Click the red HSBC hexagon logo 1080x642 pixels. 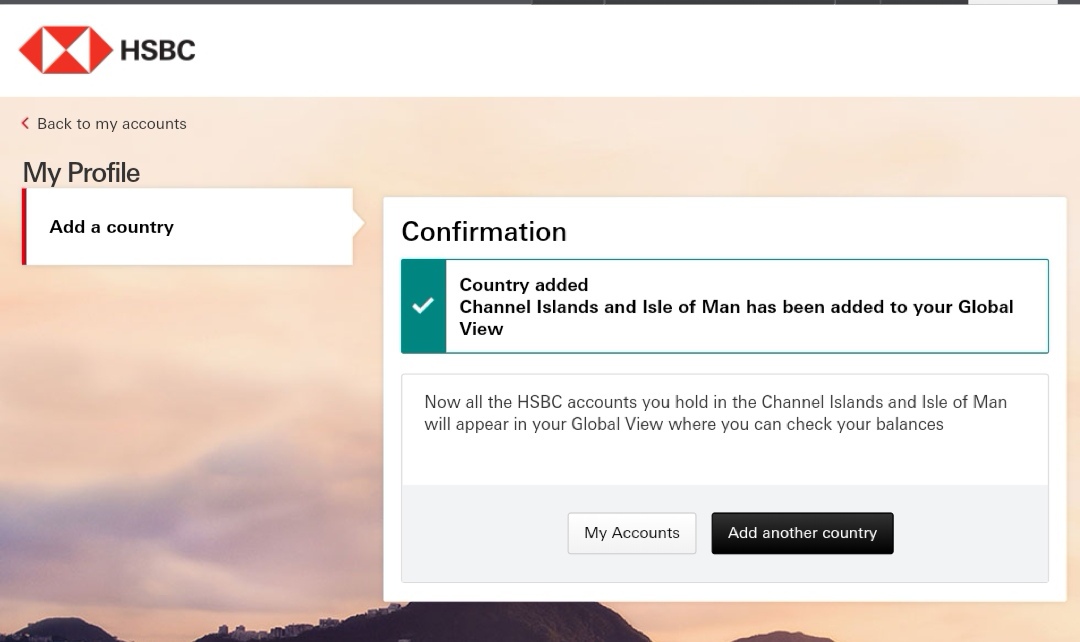tap(65, 50)
